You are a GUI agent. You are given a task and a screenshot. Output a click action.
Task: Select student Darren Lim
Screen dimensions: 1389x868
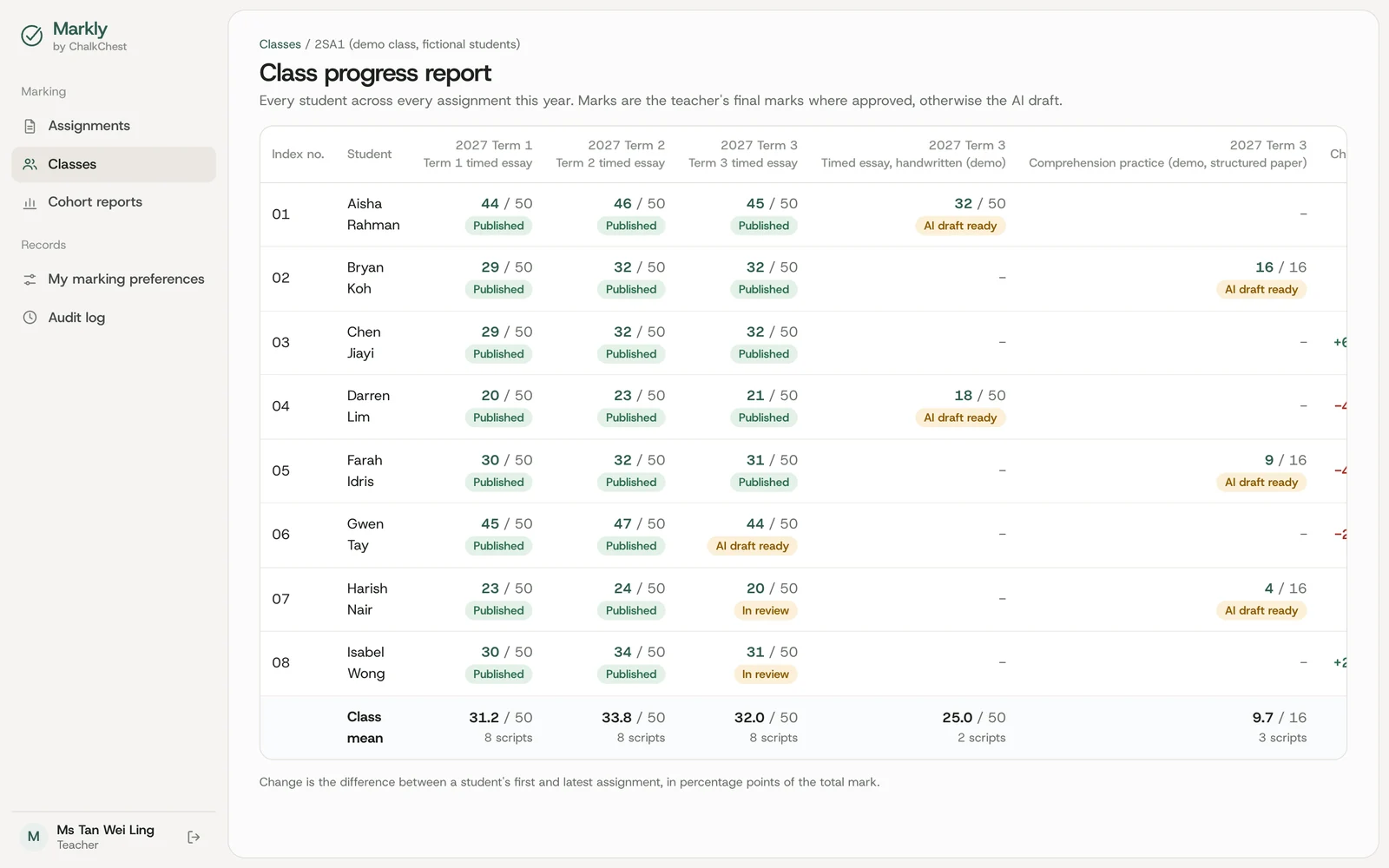(368, 406)
